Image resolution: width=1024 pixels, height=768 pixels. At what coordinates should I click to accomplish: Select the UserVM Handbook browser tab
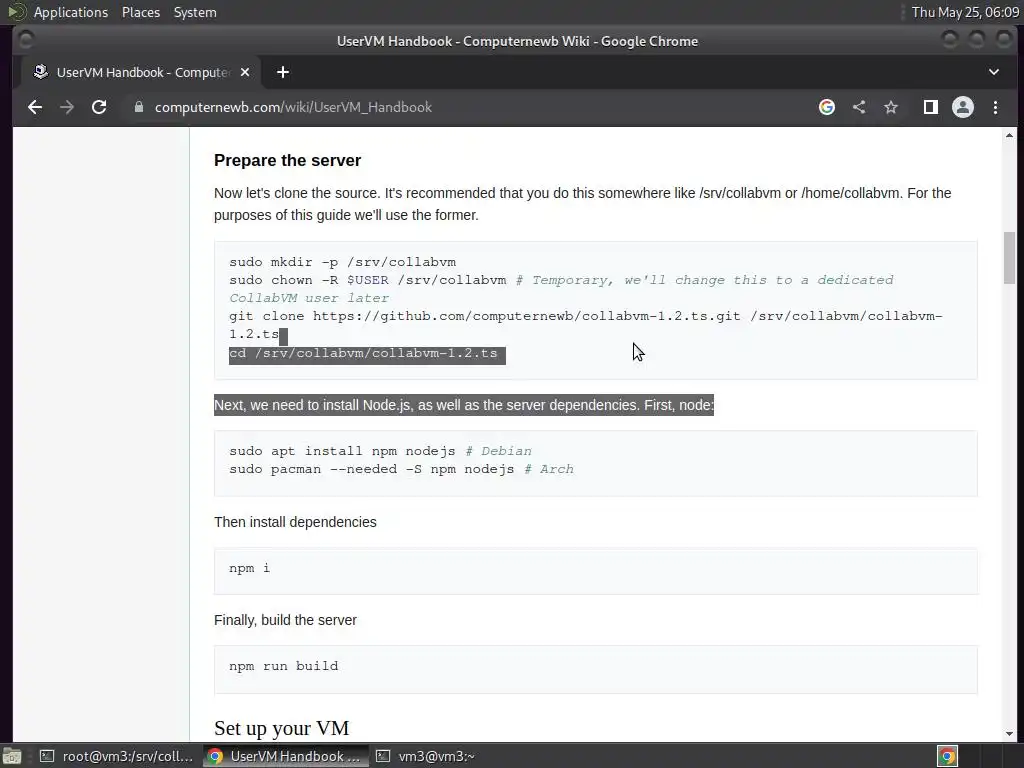pyautogui.click(x=140, y=72)
